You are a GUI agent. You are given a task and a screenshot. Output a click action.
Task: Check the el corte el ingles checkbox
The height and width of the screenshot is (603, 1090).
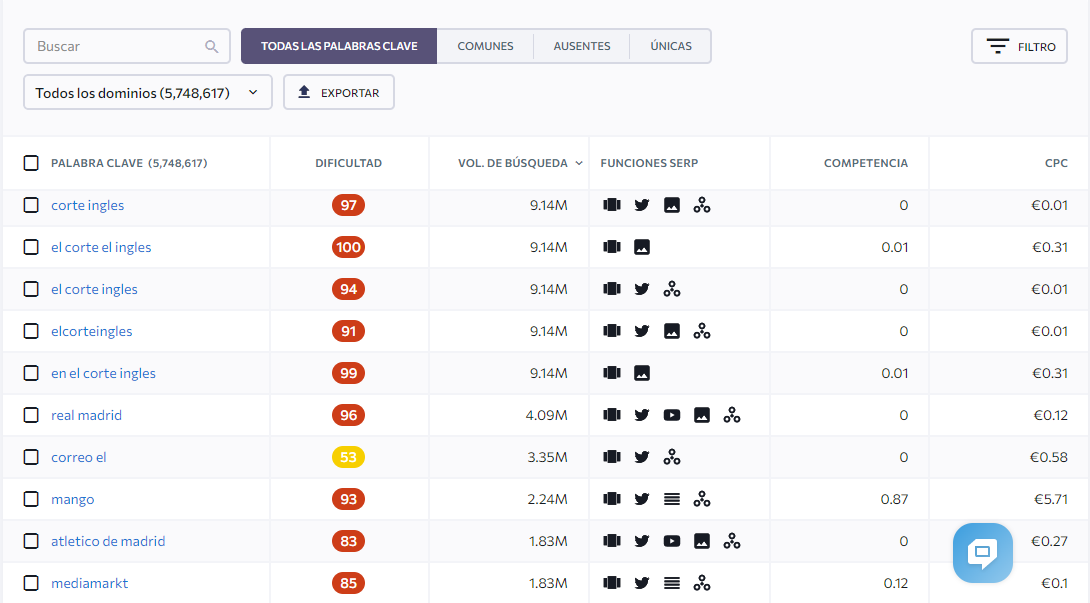click(31, 247)
